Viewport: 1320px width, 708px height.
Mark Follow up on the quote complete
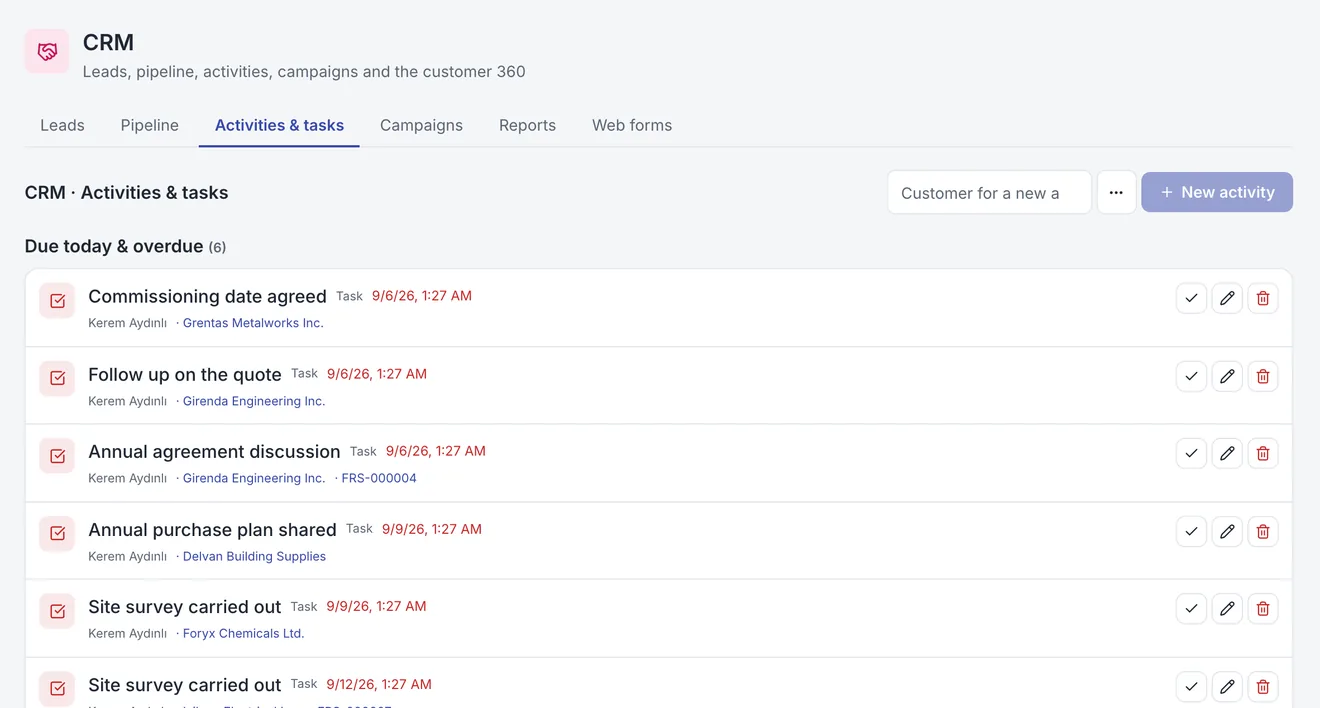tap(1191, 376)
